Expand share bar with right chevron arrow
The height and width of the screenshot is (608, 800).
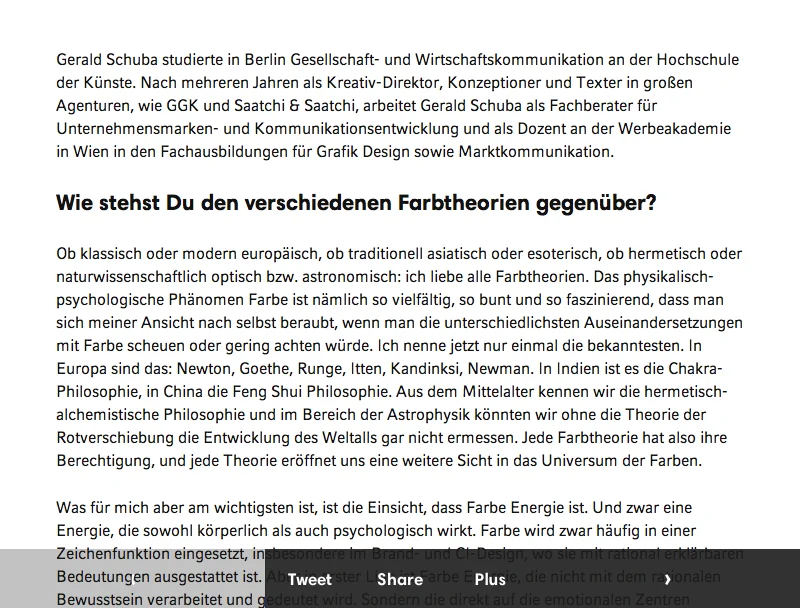click(x=667, y=579)
